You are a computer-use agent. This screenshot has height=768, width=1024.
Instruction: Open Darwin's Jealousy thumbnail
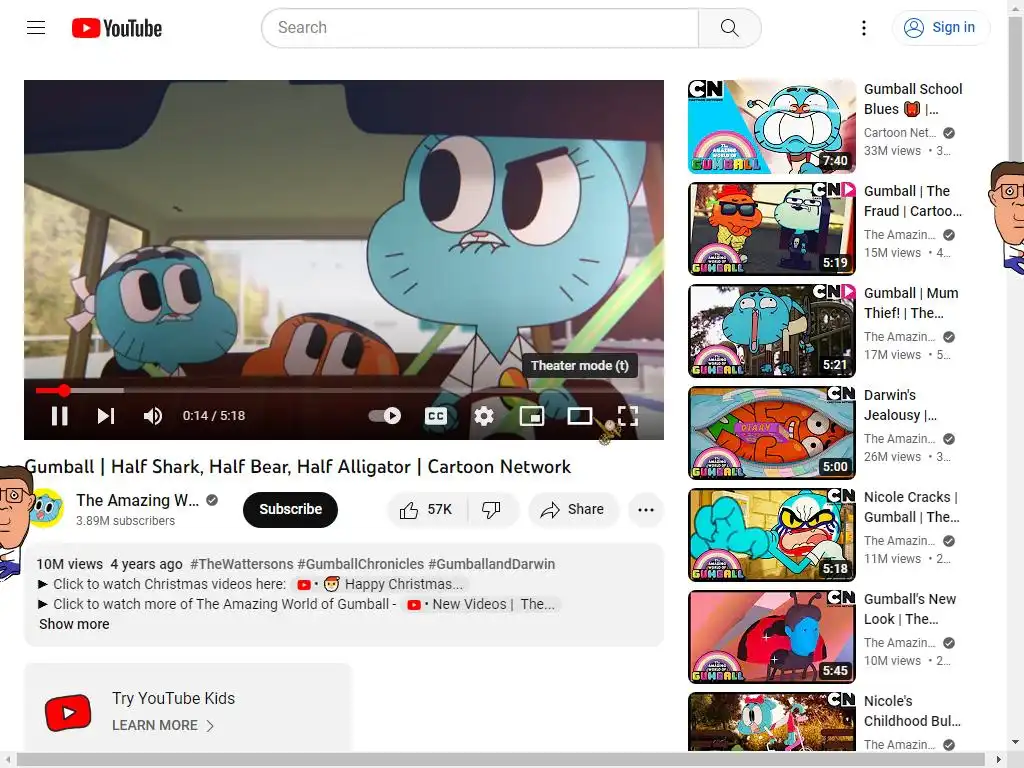point(772,432)
